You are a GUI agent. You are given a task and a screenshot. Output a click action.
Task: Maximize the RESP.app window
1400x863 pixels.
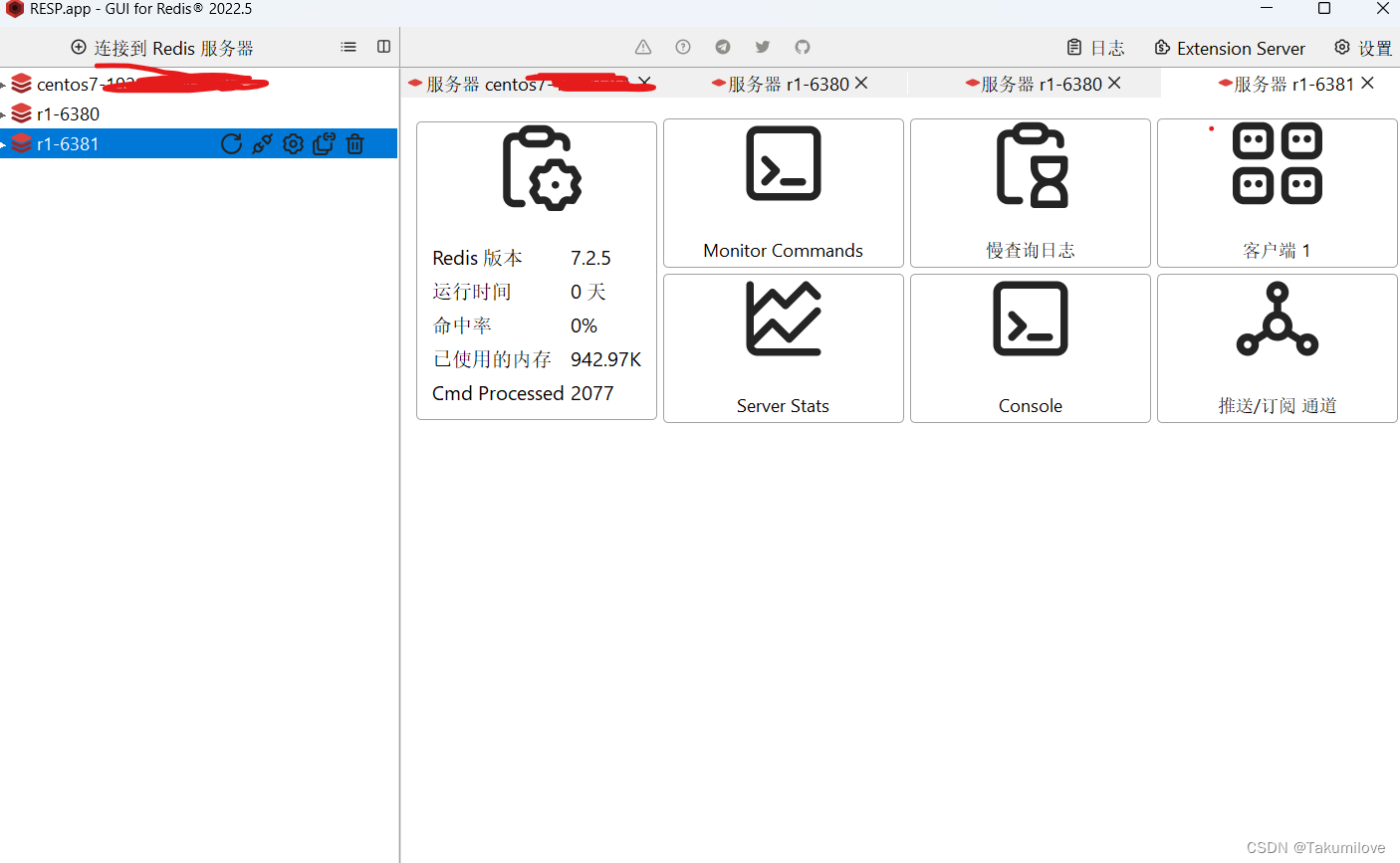pyautogui.click(x=1324, y=9)
